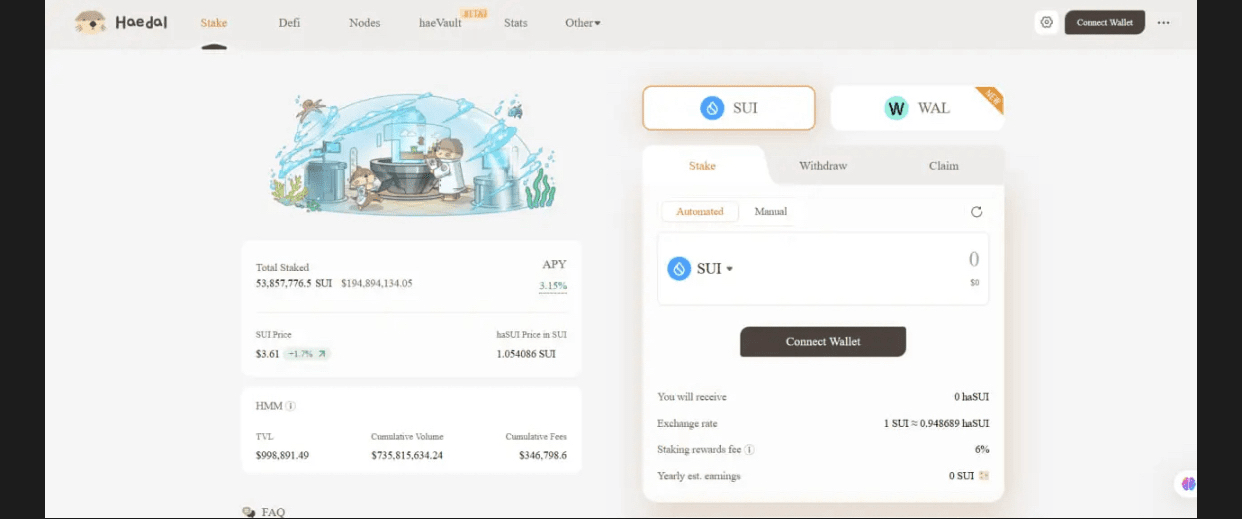
Task: Click the exchange rate value text
Action: pos(937,423)
